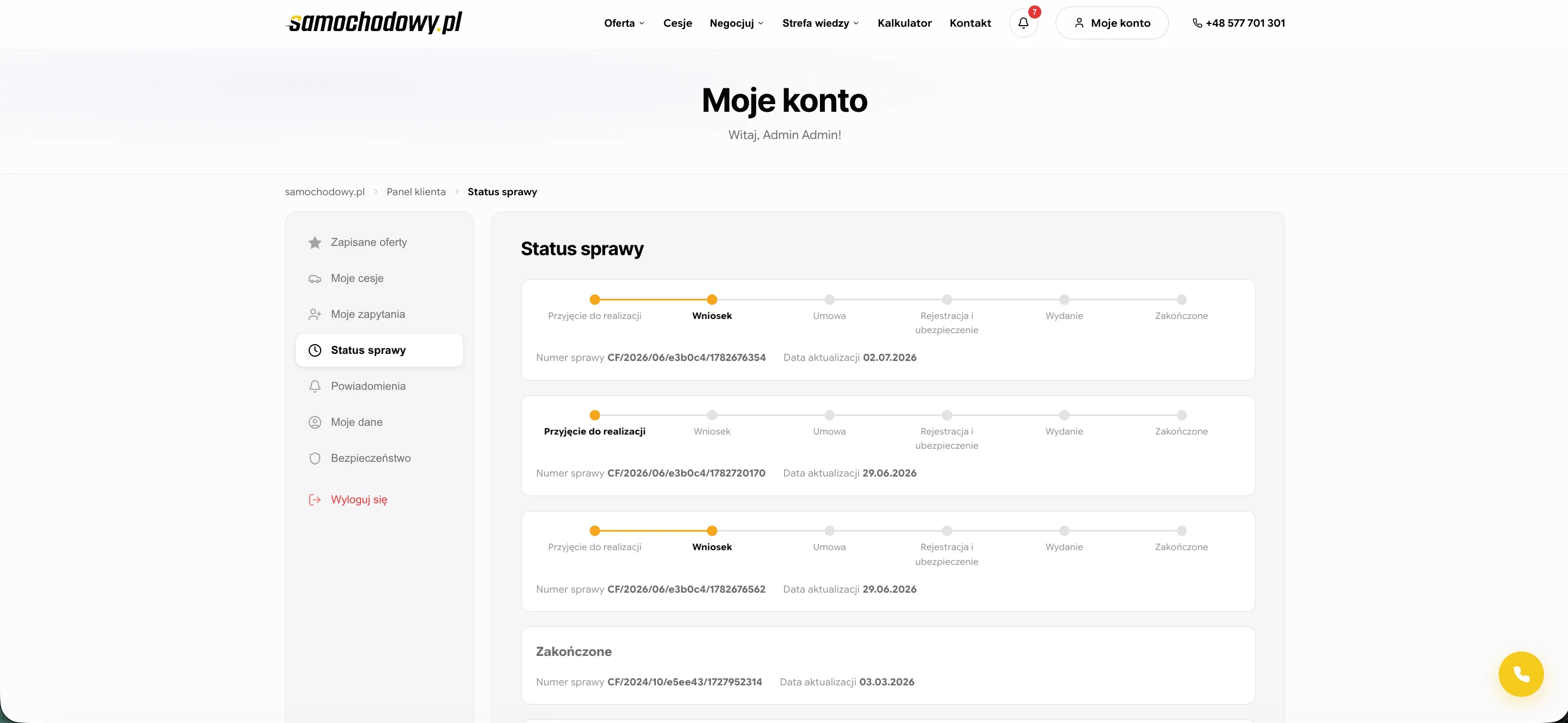Image resolution: width=1568 pixels, height=723 pixels.
Task: Select case number CF/2026/06/e3b0c4/1782676354
Action: coord(686,357)
